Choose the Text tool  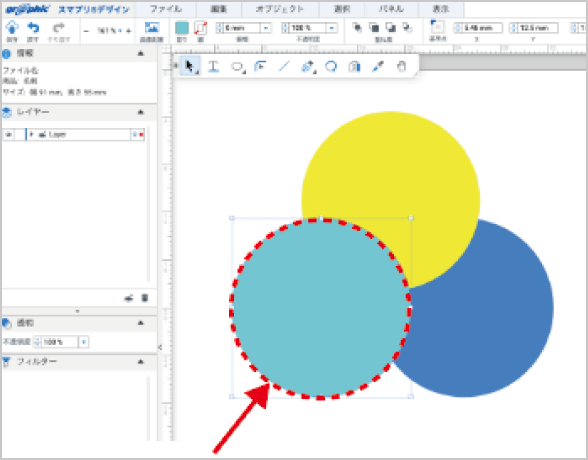coord(213,66)
